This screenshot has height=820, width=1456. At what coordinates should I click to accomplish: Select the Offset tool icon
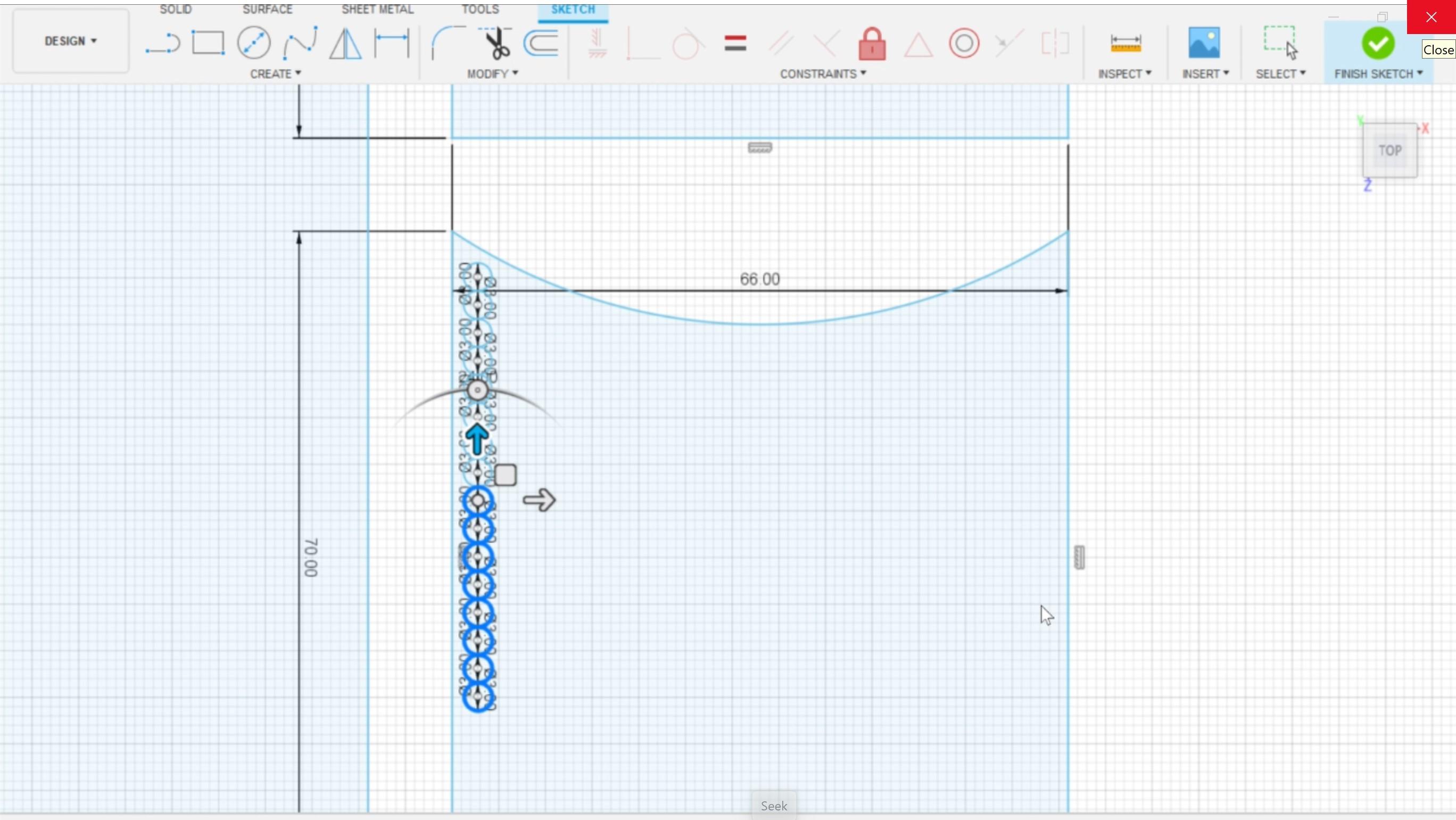click(x=542, y=43)
